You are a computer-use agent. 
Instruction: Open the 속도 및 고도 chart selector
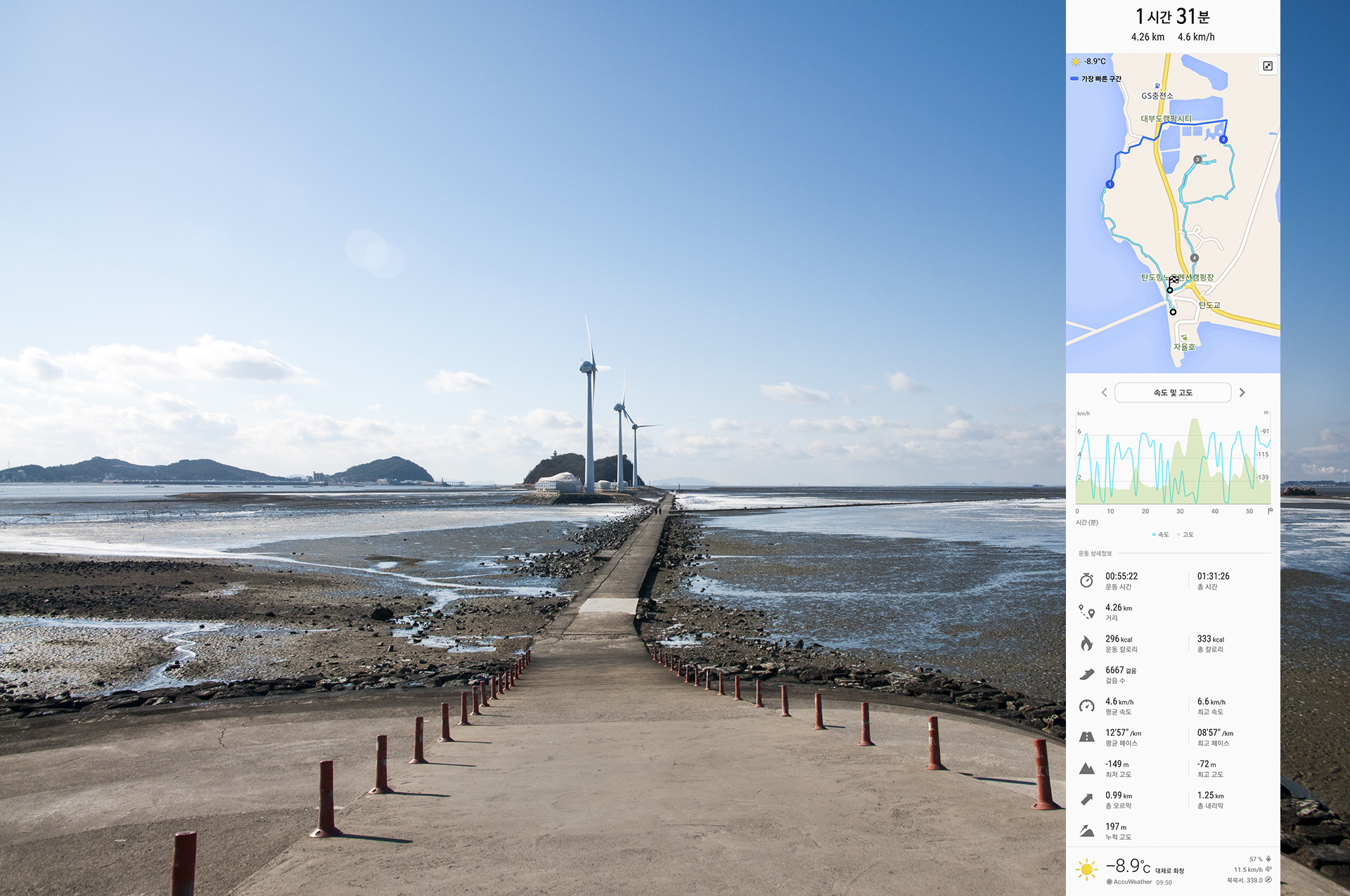click(x=1172, y=393)
